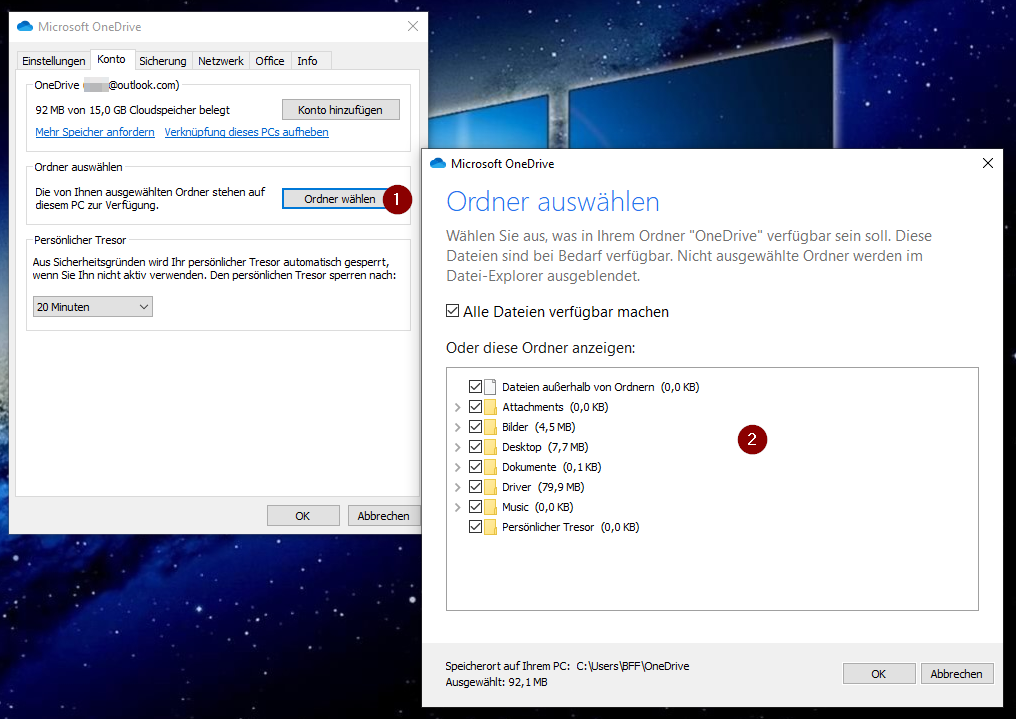This screenshot has height=719, width=1016.
Task: Click the Driver folder icon
Action: pos(491,487)
